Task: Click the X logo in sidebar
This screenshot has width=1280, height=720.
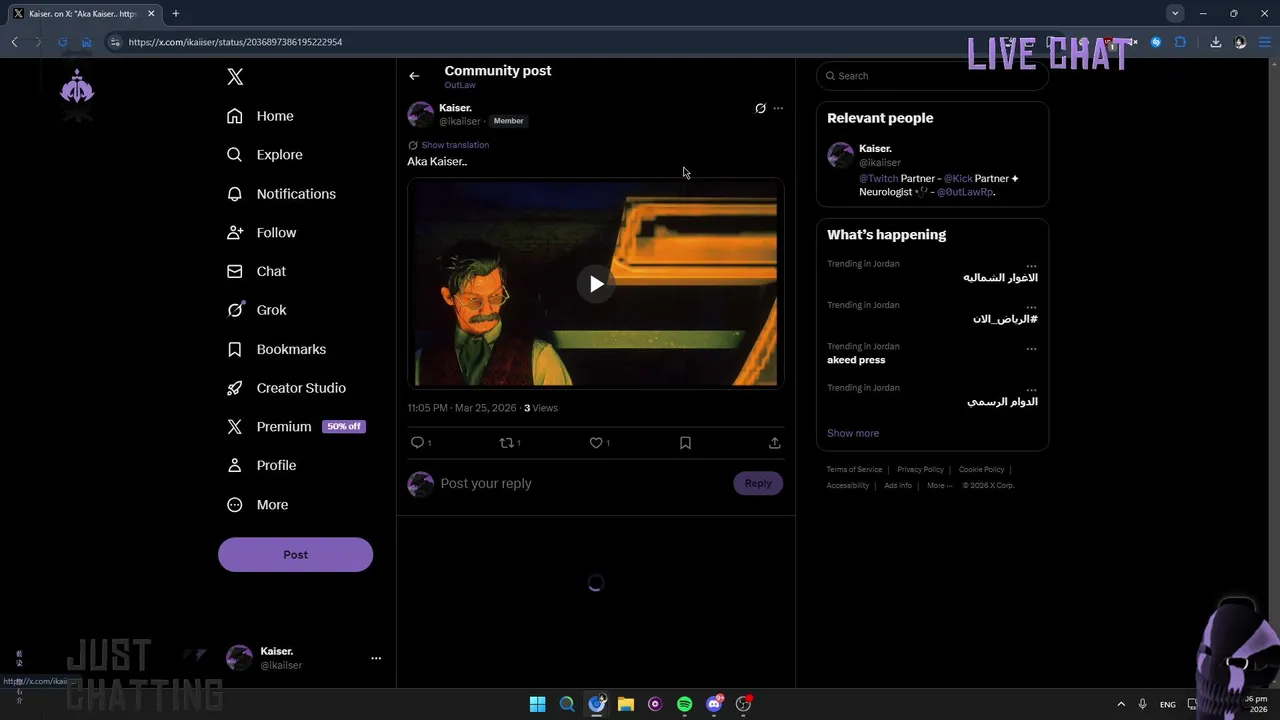Action: point(235,77)
